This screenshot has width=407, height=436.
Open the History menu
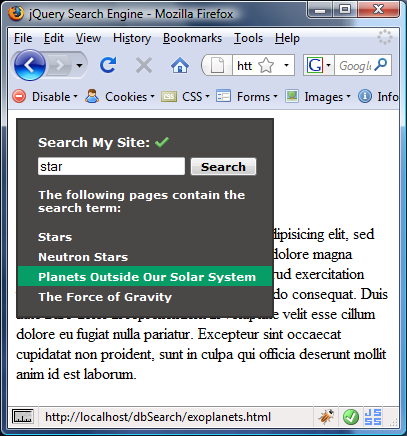(x=132, y=38)
